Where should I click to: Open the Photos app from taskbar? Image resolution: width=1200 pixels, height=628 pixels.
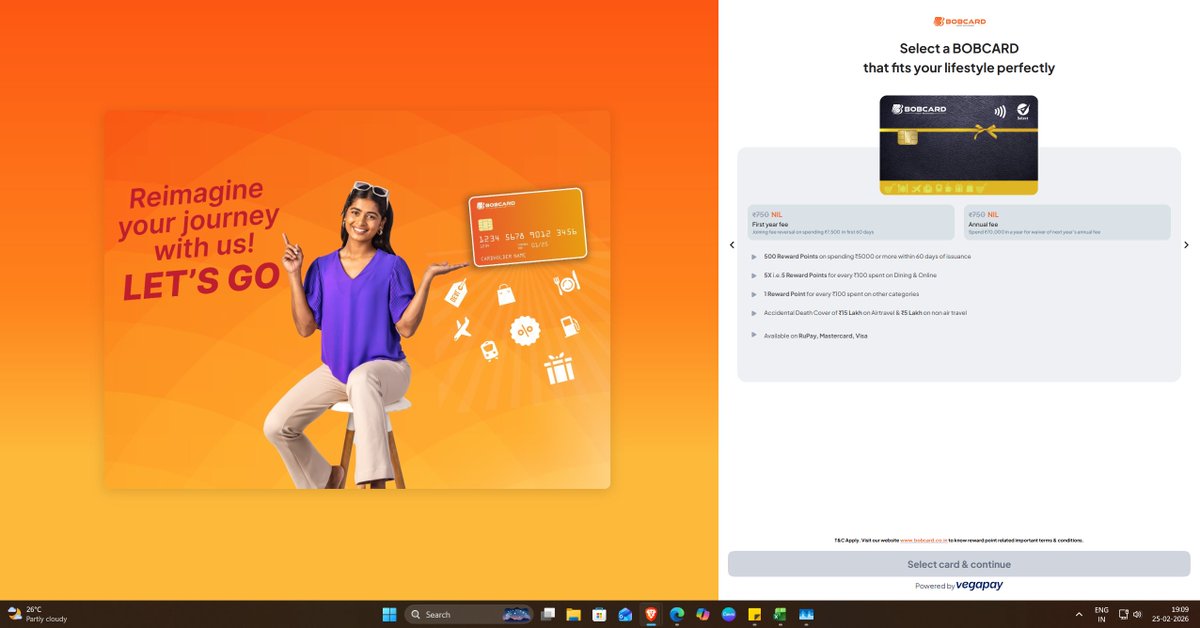point(806,614)
